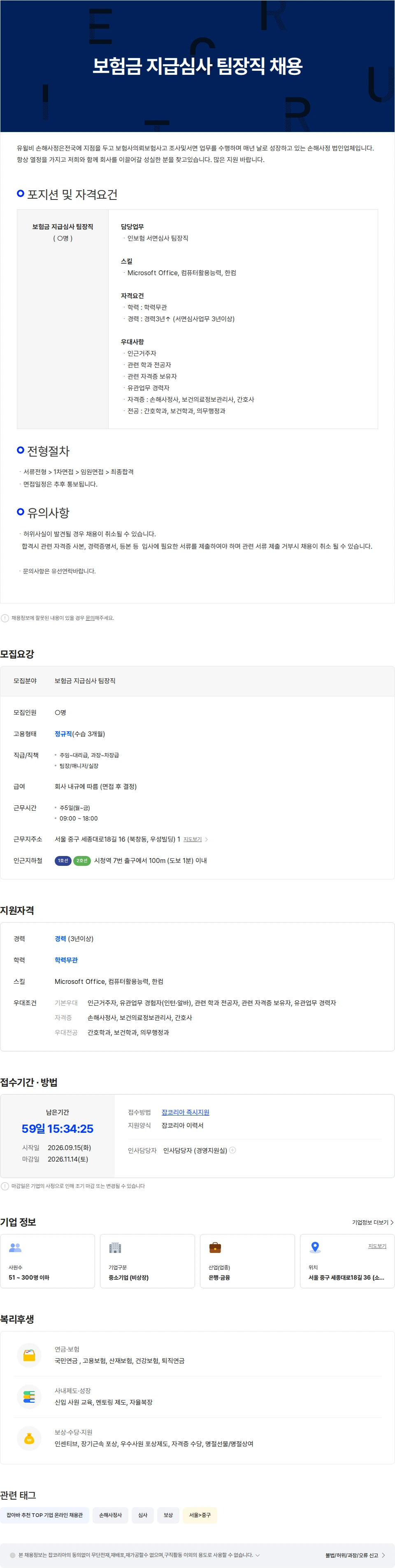
Task: Click the industry briefcase icon
Action: pyautogui.click(x=215, y=1247)
